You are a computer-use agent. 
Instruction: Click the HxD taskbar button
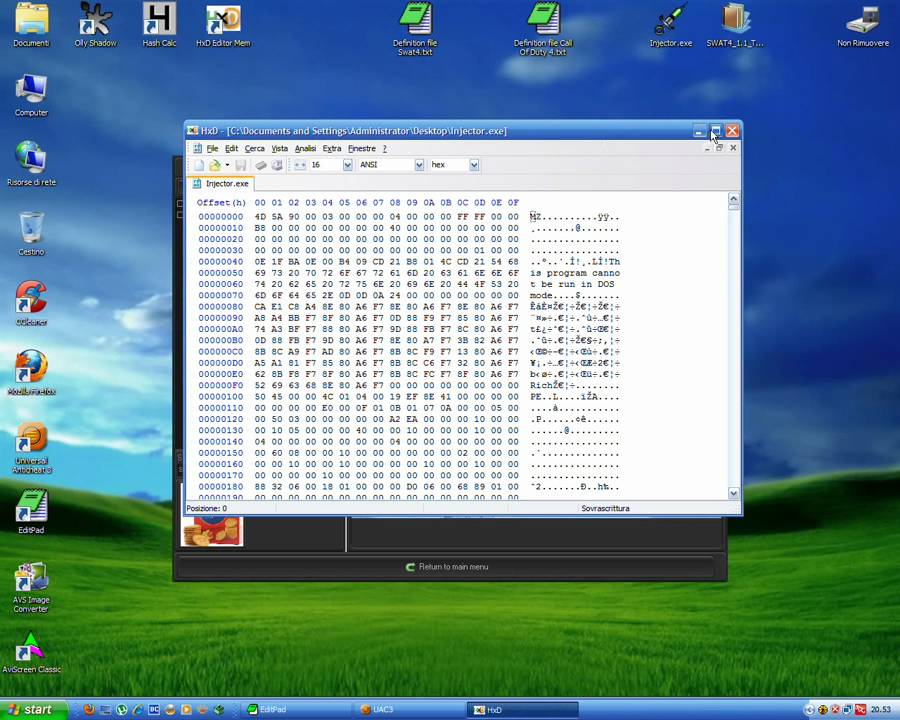coord(522,710)
